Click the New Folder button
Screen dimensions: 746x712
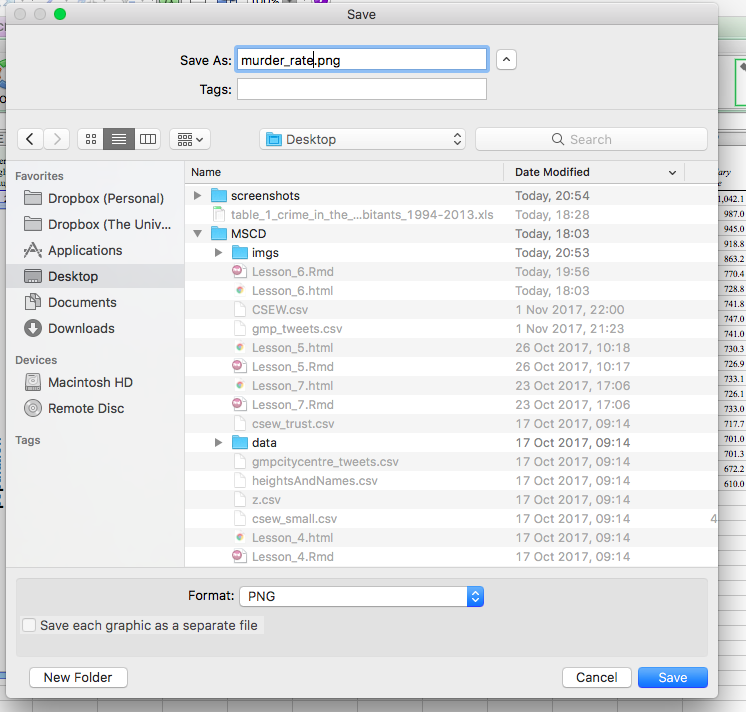click(78, 677)
